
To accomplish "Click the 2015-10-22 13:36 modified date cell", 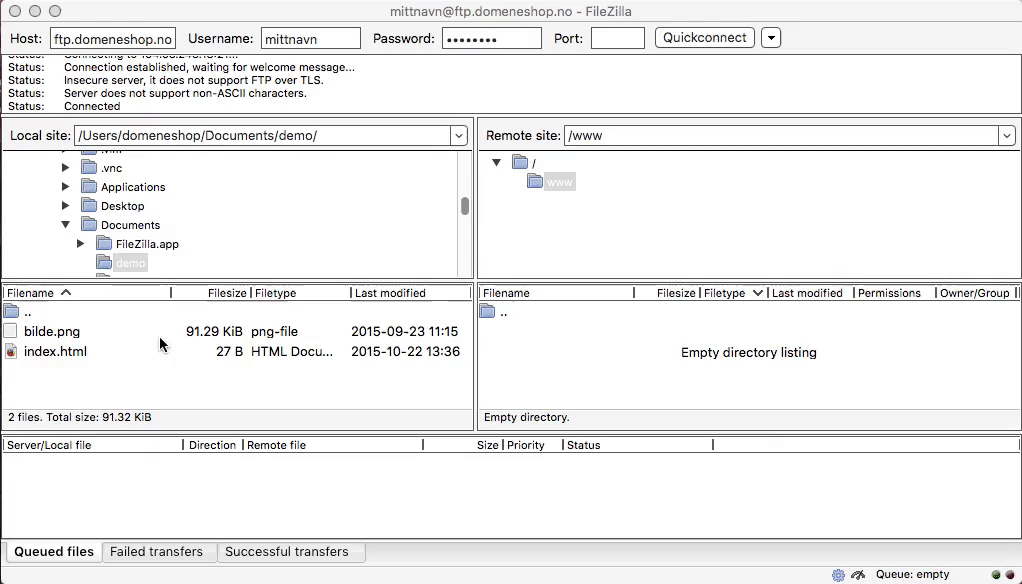I will [x=405, y=352].
